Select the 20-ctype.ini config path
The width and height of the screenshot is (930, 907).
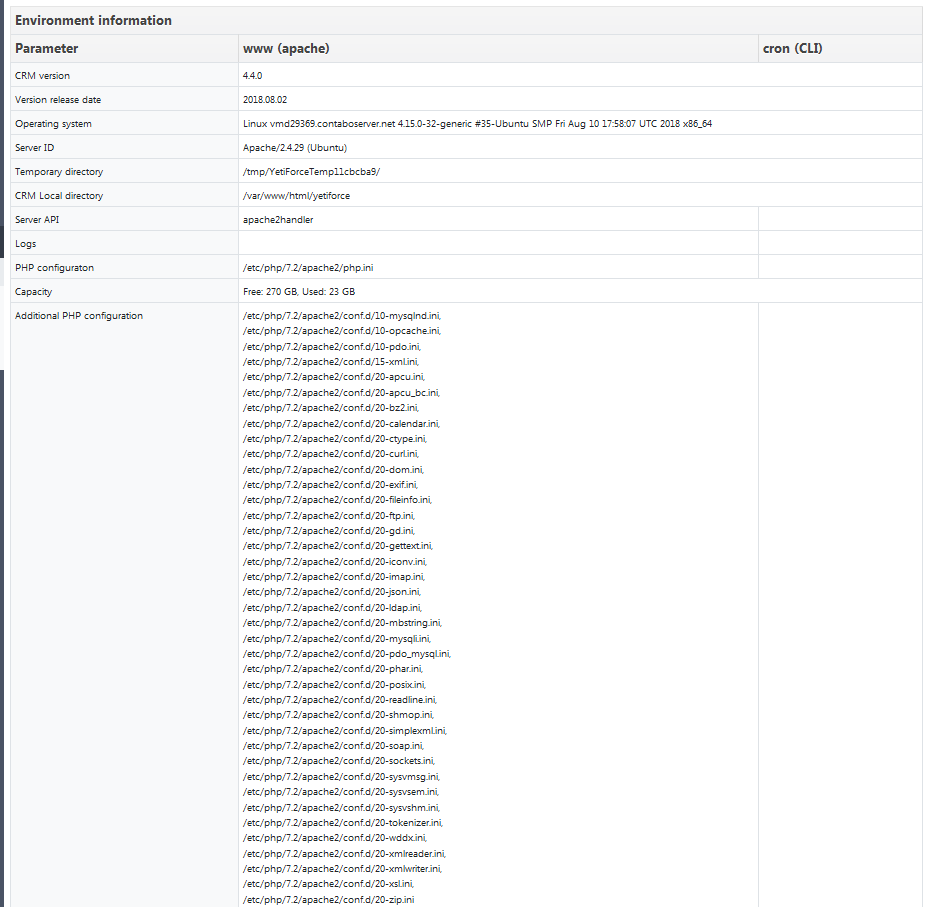point(335,439)
